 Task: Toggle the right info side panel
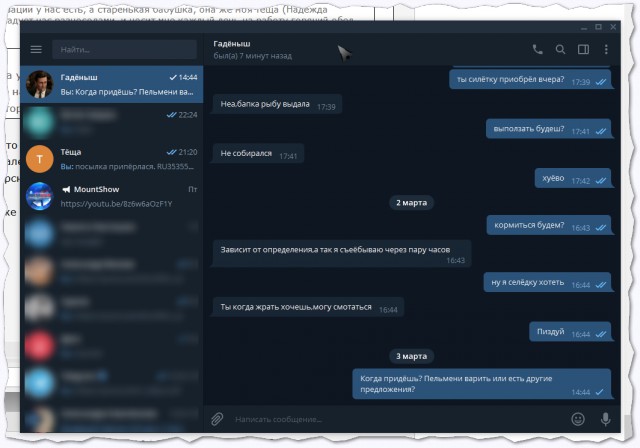(583, 50)
